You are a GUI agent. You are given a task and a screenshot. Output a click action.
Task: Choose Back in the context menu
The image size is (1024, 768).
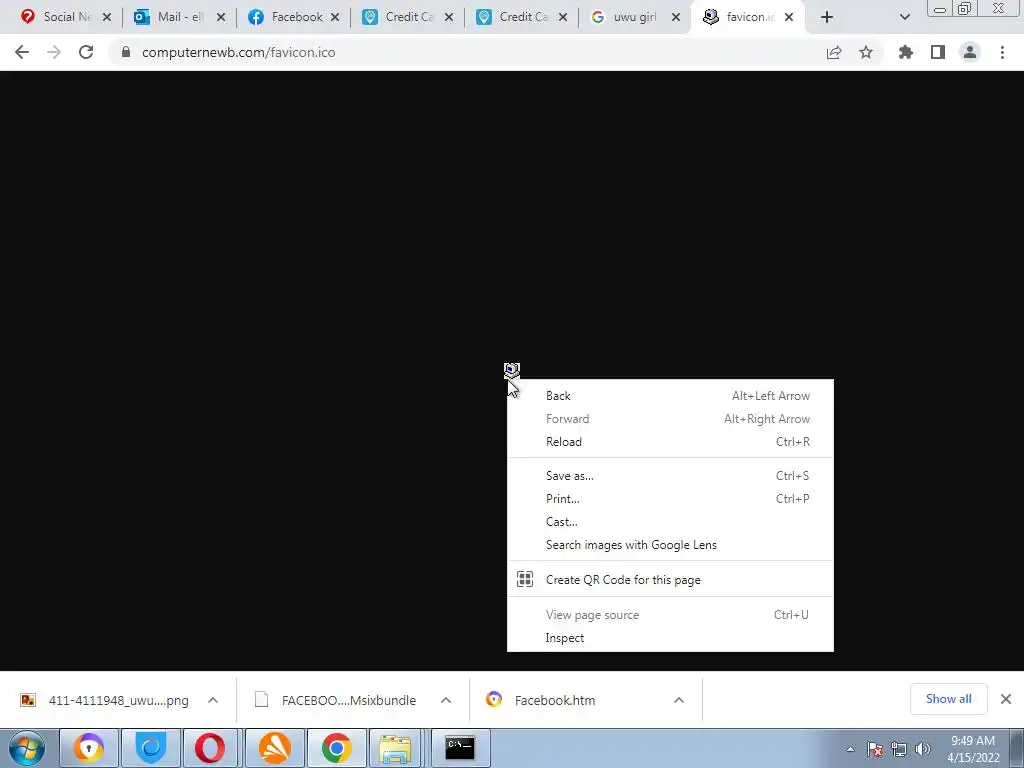tap(670, 396)
